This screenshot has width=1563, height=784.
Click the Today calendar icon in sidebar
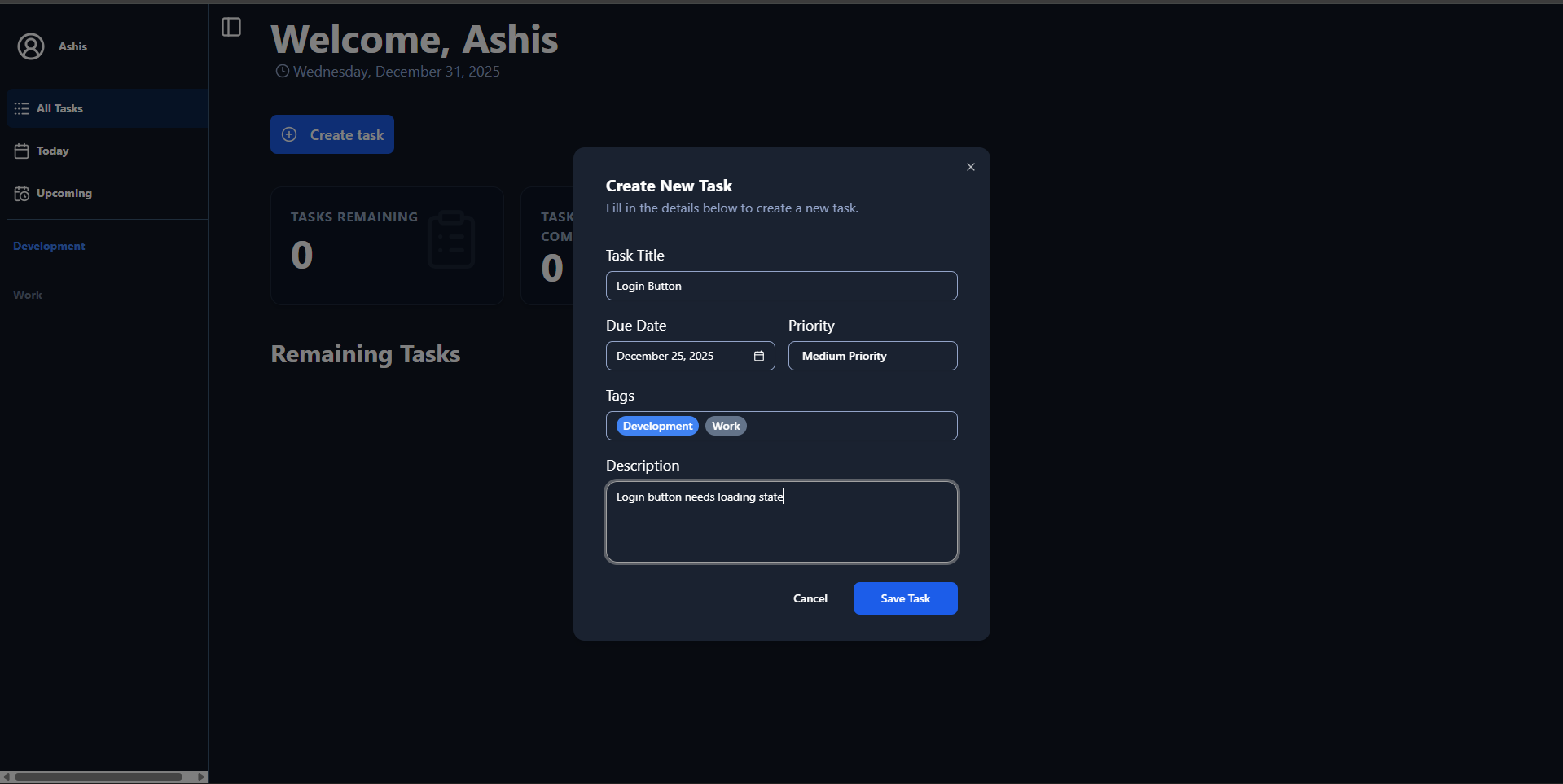(x=22, y=151)
